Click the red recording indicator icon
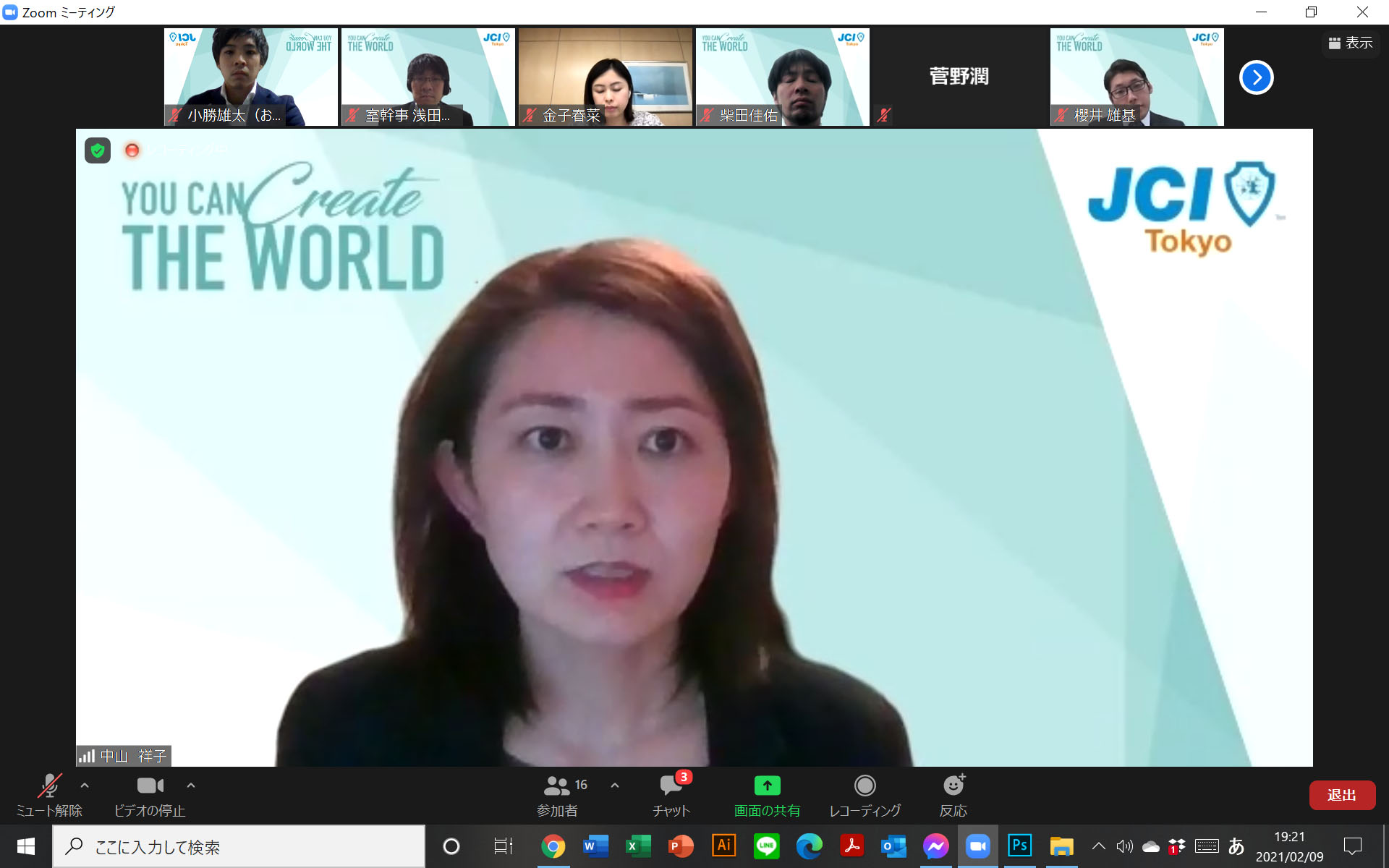The height and width of the screenshot is (868, 1389). point(132,150)
